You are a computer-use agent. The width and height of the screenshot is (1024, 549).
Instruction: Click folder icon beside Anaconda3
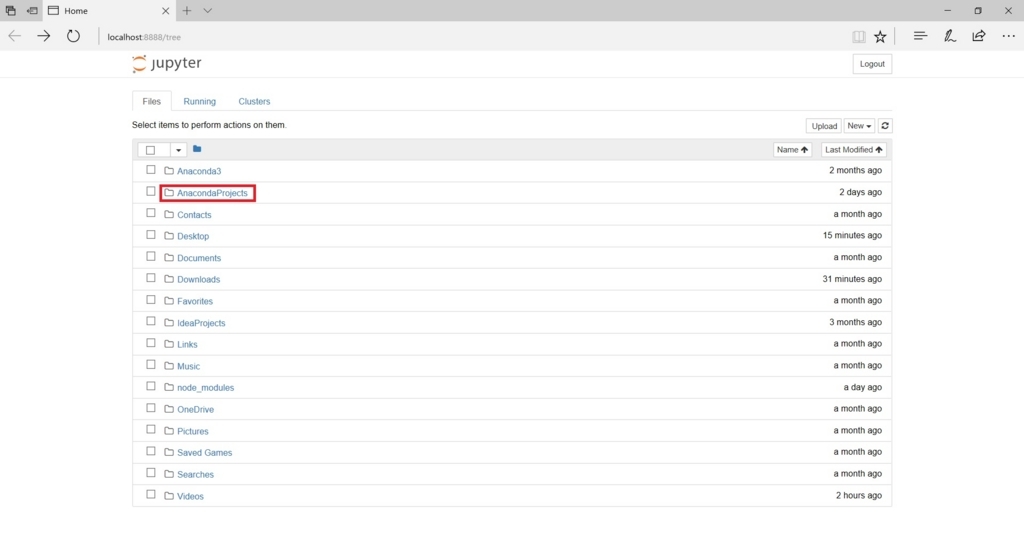tap(169, 170)
